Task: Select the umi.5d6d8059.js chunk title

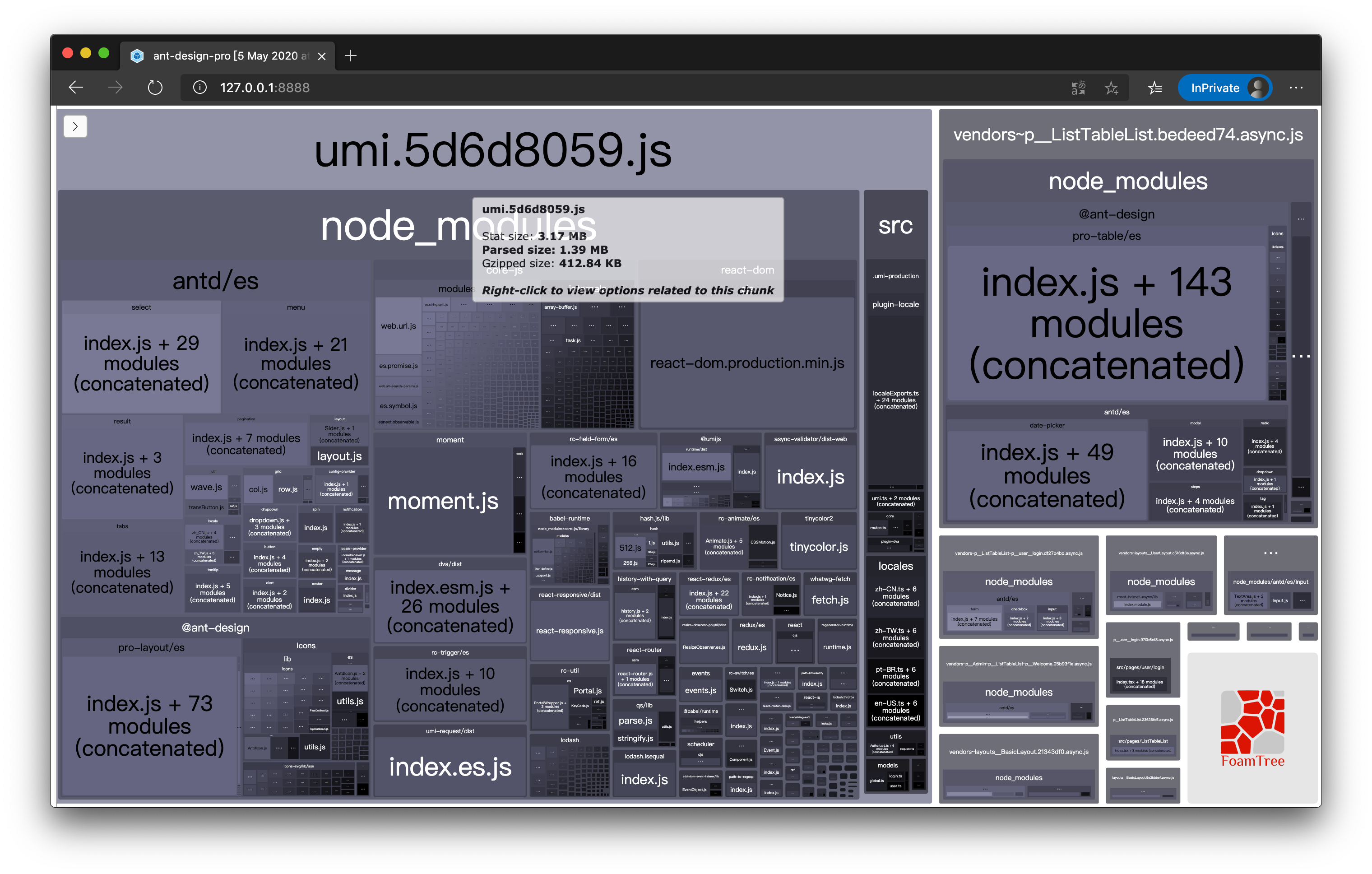Action: click(x=493, y=150)
